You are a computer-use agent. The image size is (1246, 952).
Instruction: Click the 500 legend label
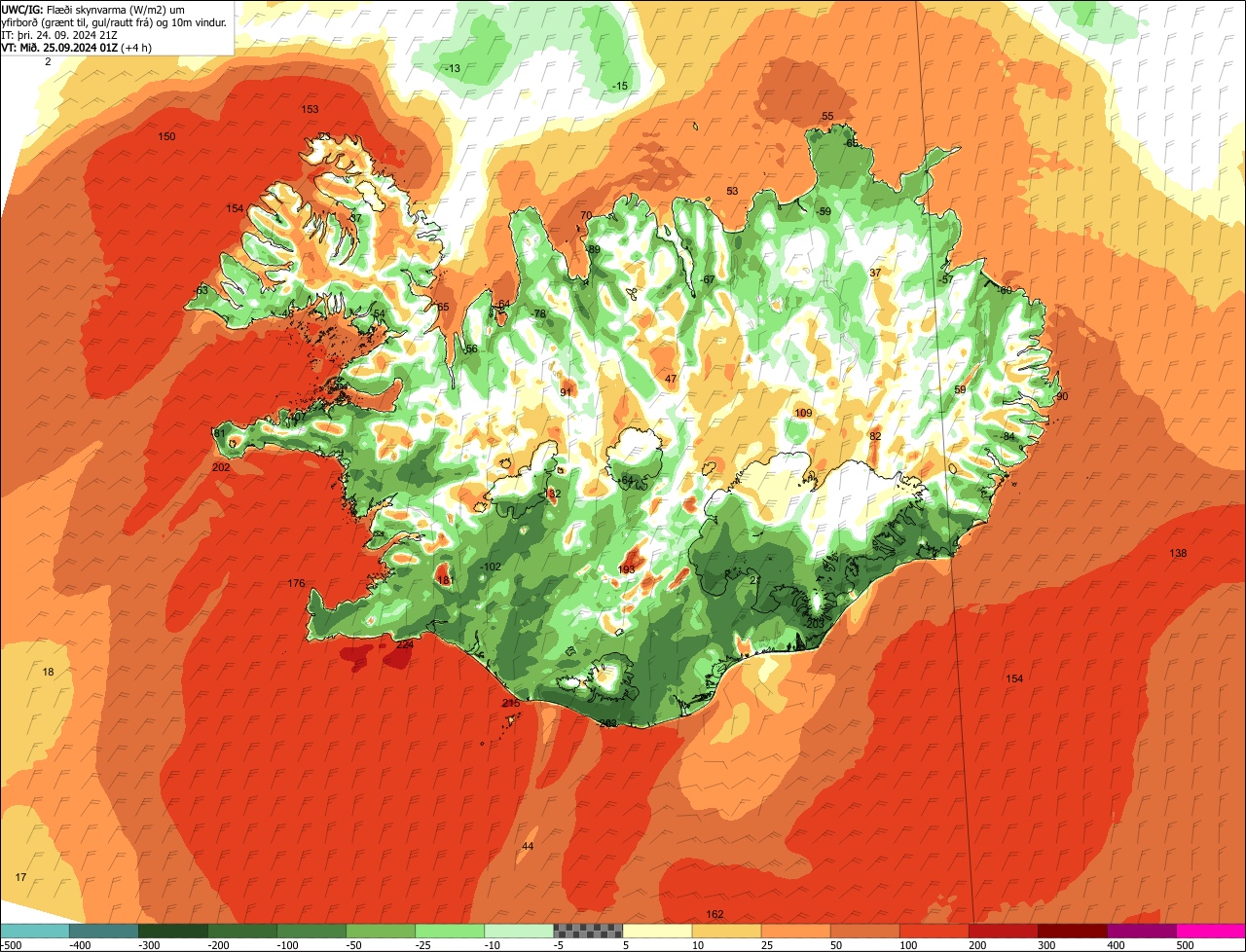pos(1185,945)
